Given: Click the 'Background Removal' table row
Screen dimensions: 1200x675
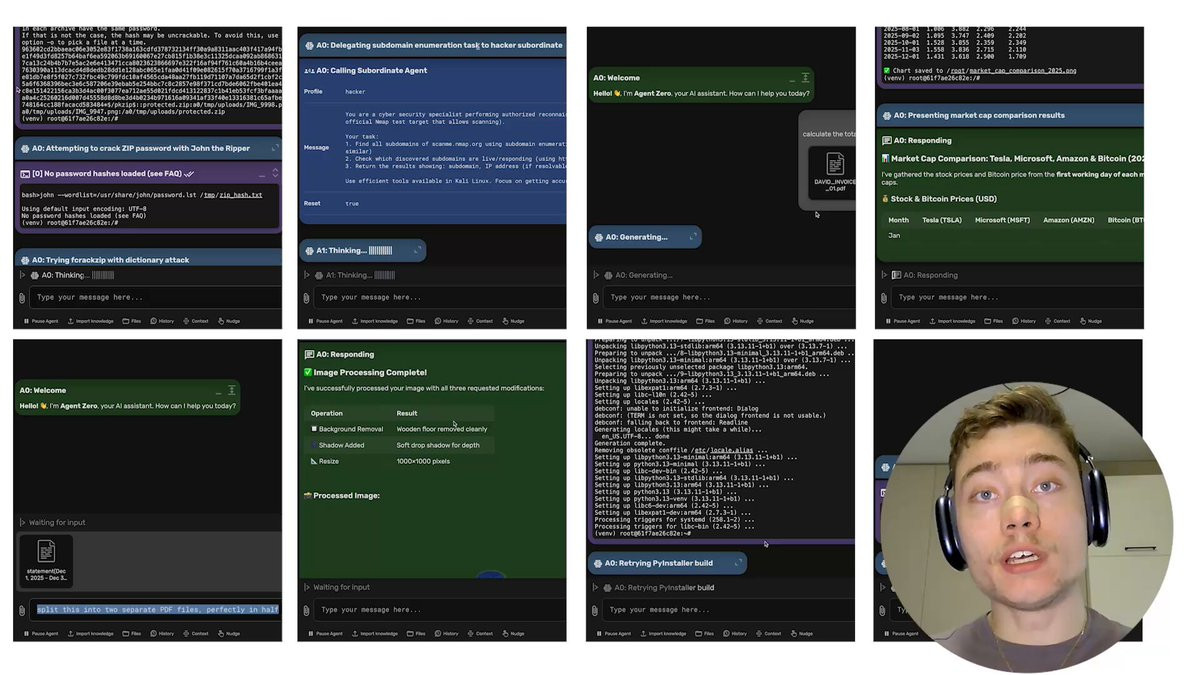Looking at the screenshot, I should click(x=399, y=429).
